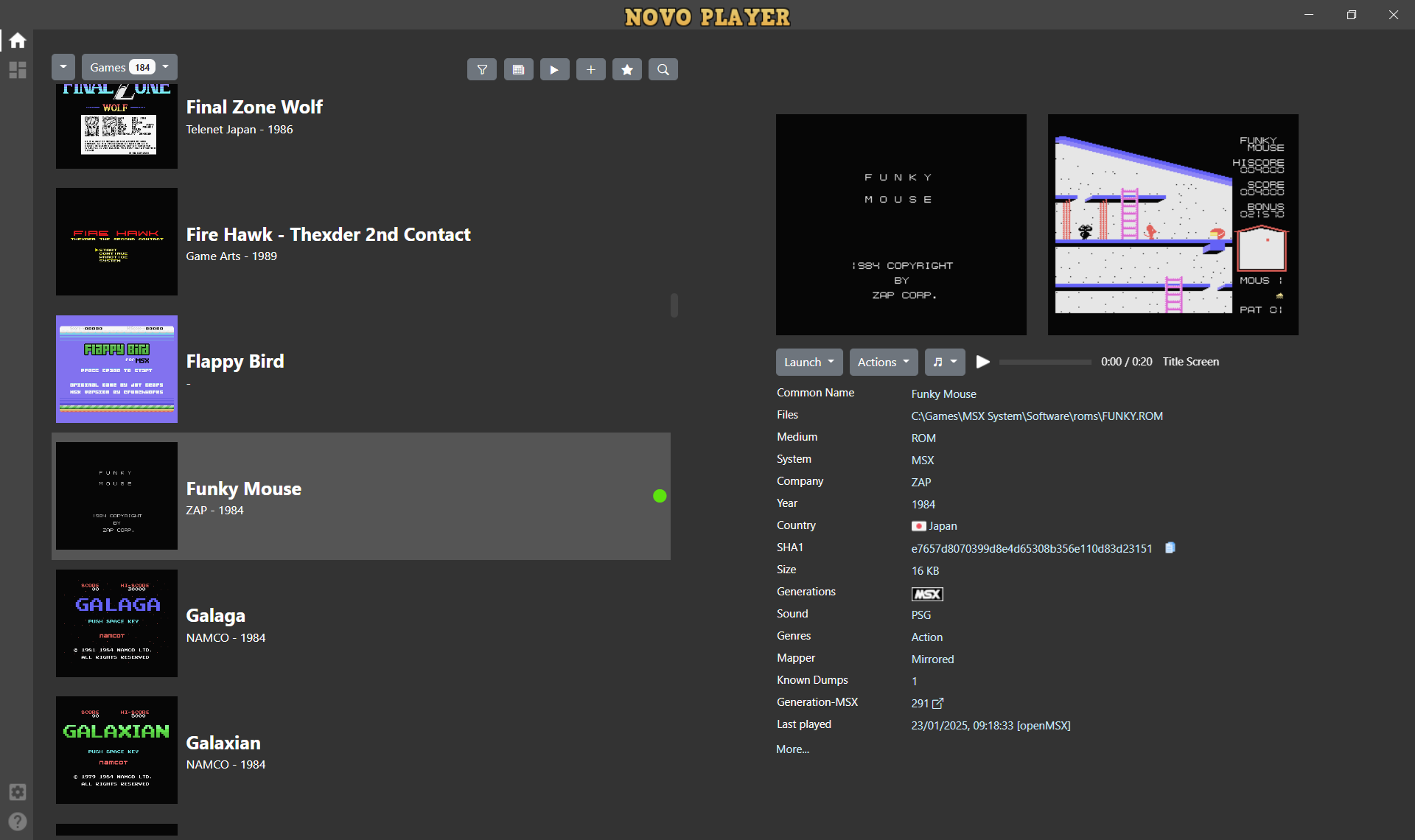The width and height of the screenshot is (1415, 840).
Task: Click the 0:00 / 0:20 time label
Action: coord(1126,362)
